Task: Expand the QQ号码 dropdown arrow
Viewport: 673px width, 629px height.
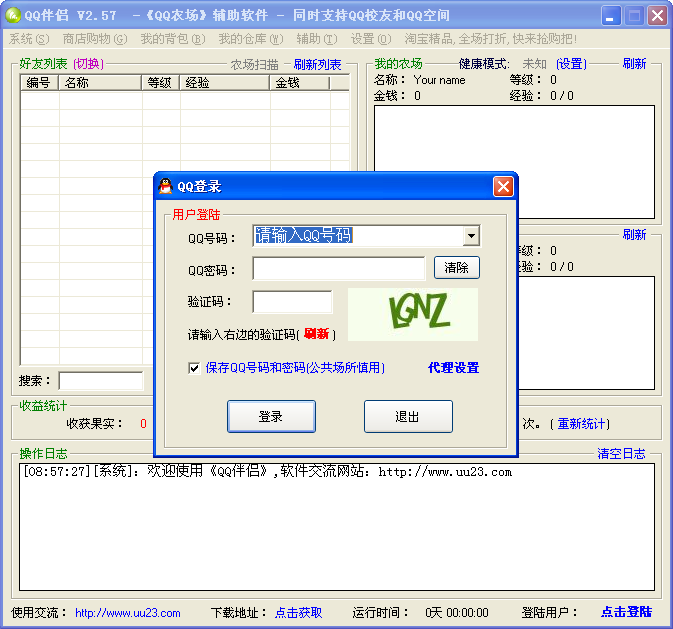Action: click(471, 236)
